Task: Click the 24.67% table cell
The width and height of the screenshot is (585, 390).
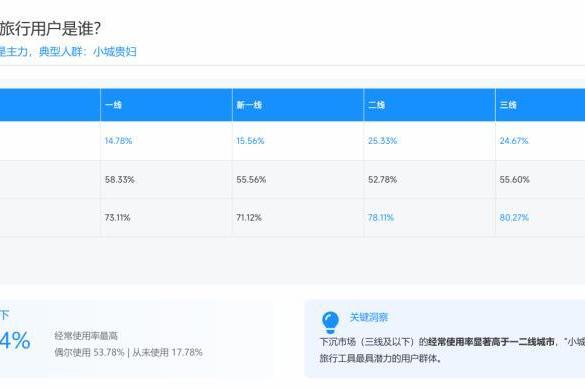Action: [540, 141]
